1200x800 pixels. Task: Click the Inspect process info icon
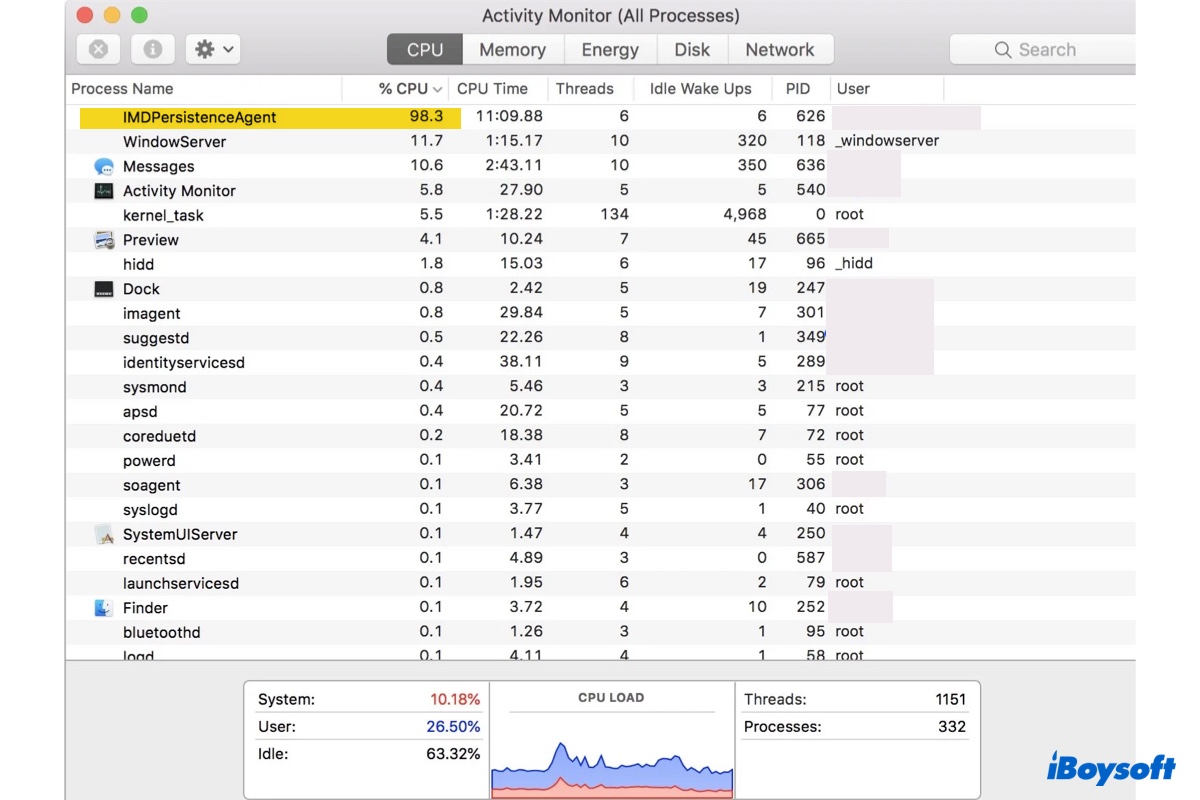(153, 49)
